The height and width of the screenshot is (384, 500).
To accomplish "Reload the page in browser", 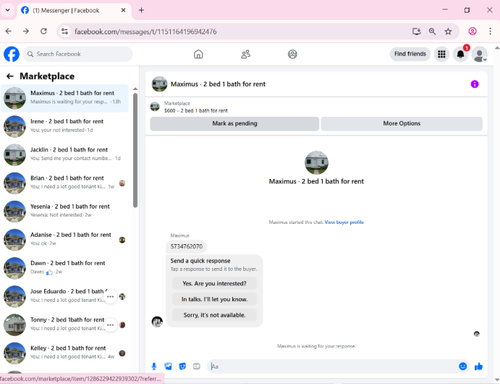I will [44, 31].
